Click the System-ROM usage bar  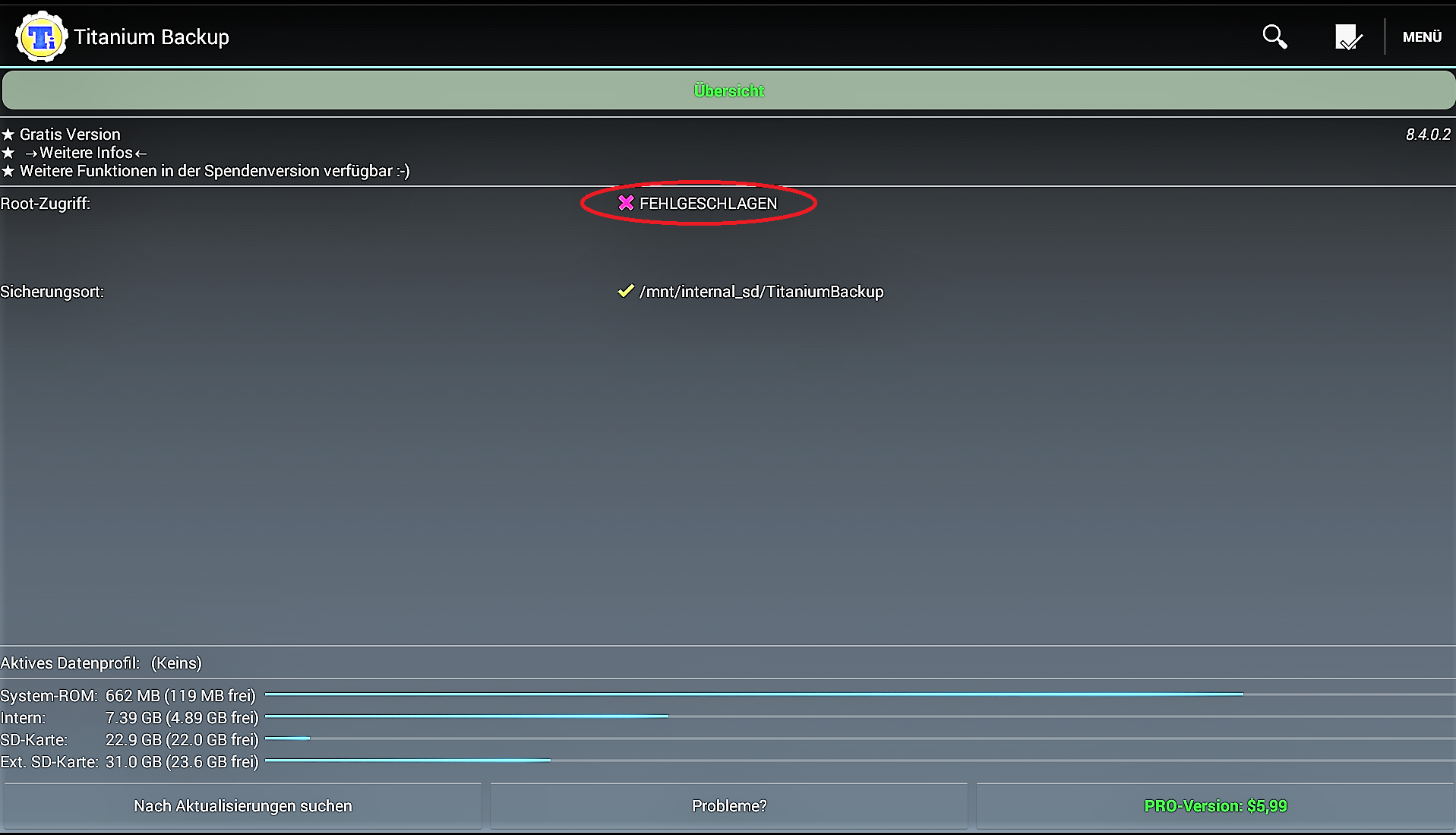tap(860, 694)
